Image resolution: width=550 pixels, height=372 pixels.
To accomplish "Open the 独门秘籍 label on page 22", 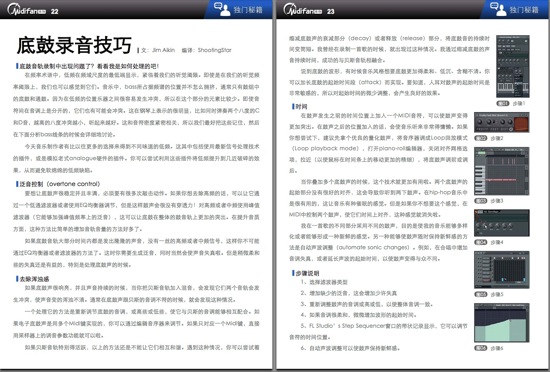I will click(x=248, y=10).
